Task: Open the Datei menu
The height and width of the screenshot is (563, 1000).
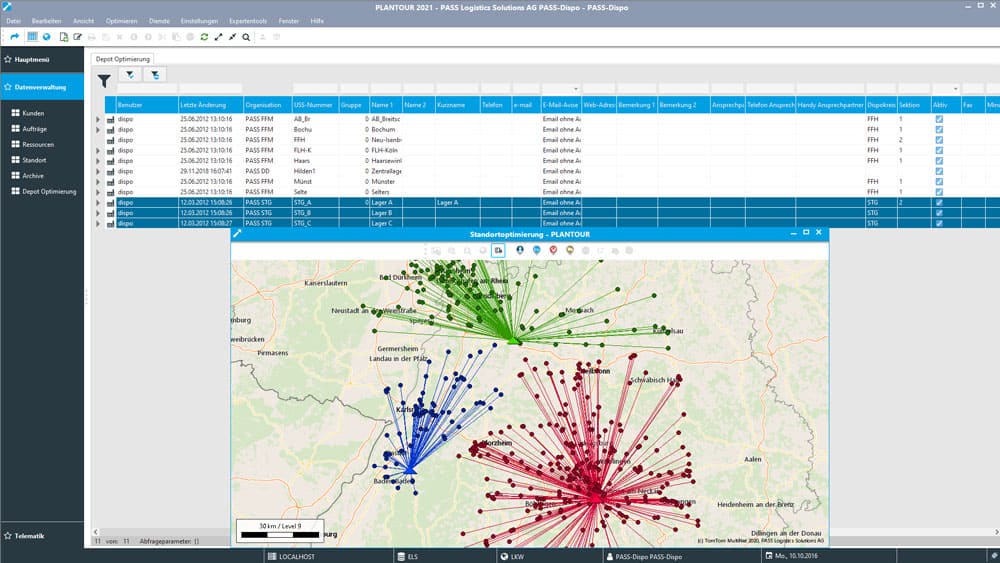Action: (13, 21)
